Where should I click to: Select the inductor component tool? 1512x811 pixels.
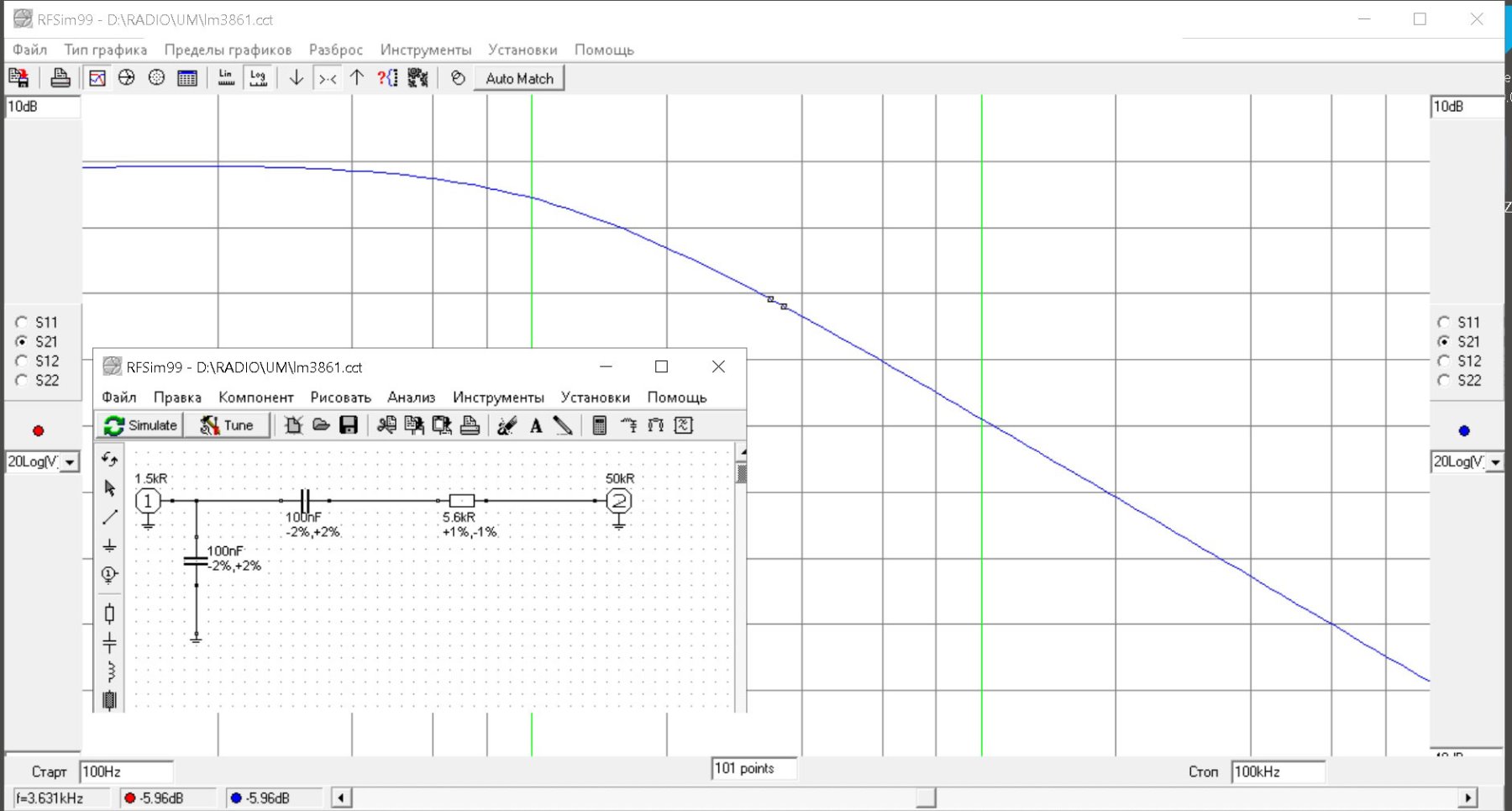coord(109,671)
